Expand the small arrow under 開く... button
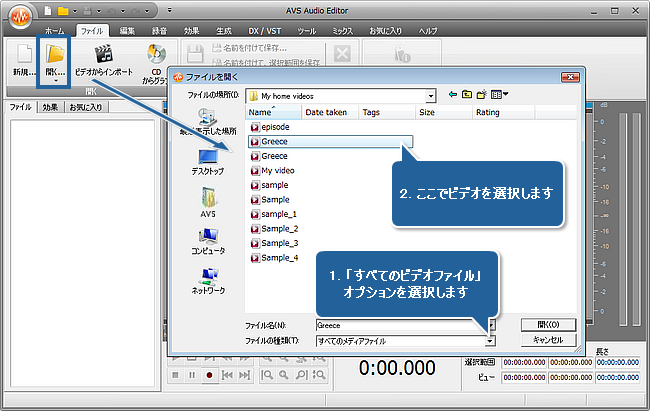The image size is (650, 411). pos(56,81)
